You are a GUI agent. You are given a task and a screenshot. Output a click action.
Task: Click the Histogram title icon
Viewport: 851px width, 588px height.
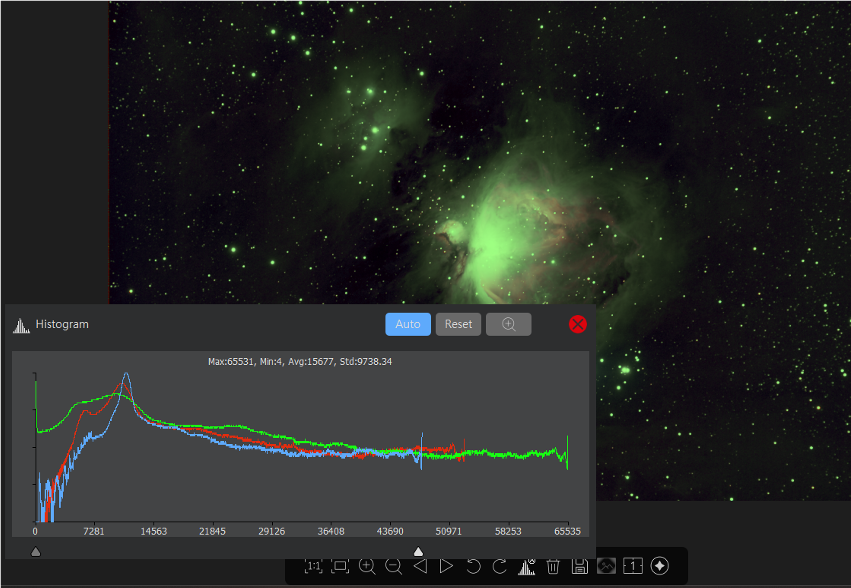(x=21, y=325)
